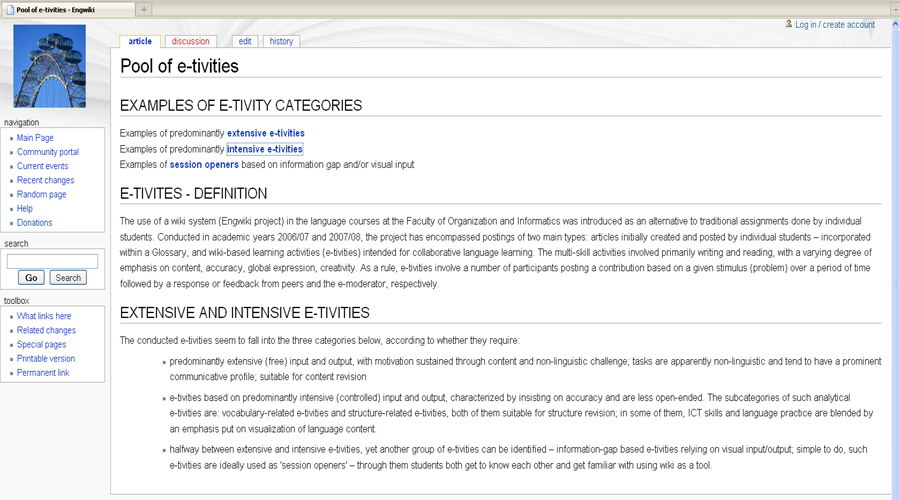Click the 'EXAMPLES OF E-TIVITY CATEGORIES' heading
The image size is (900, 500).
[241, 106]
